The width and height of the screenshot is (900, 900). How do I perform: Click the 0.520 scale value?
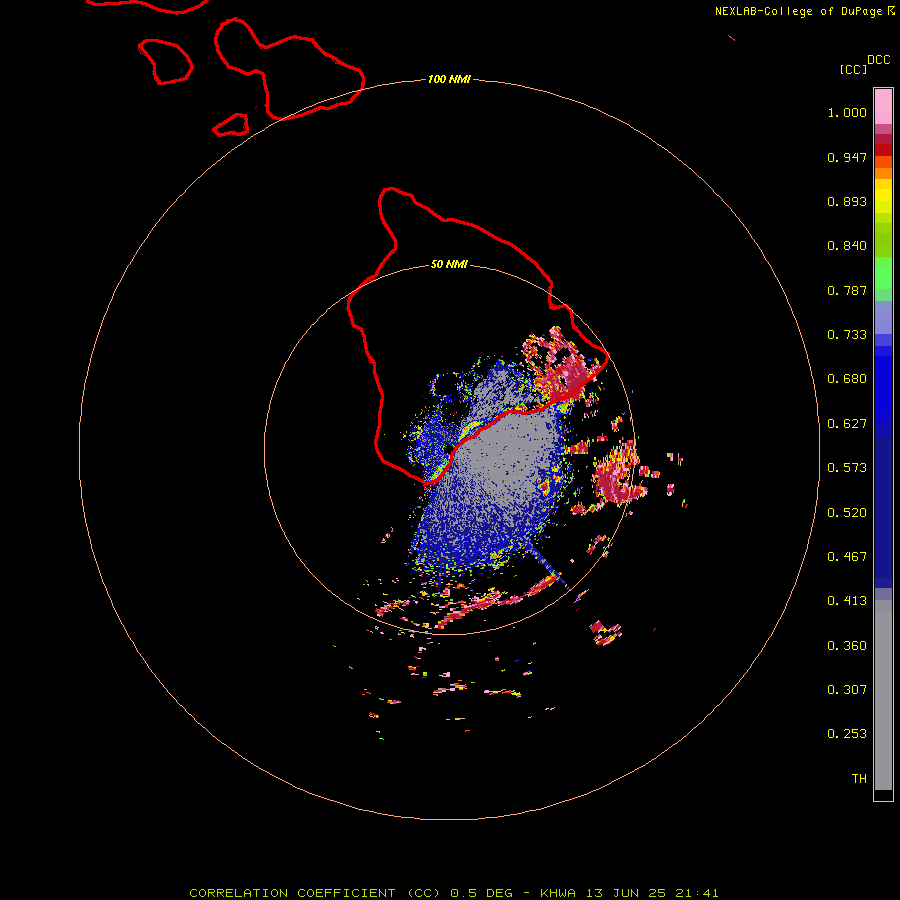(x=847, y=513)
